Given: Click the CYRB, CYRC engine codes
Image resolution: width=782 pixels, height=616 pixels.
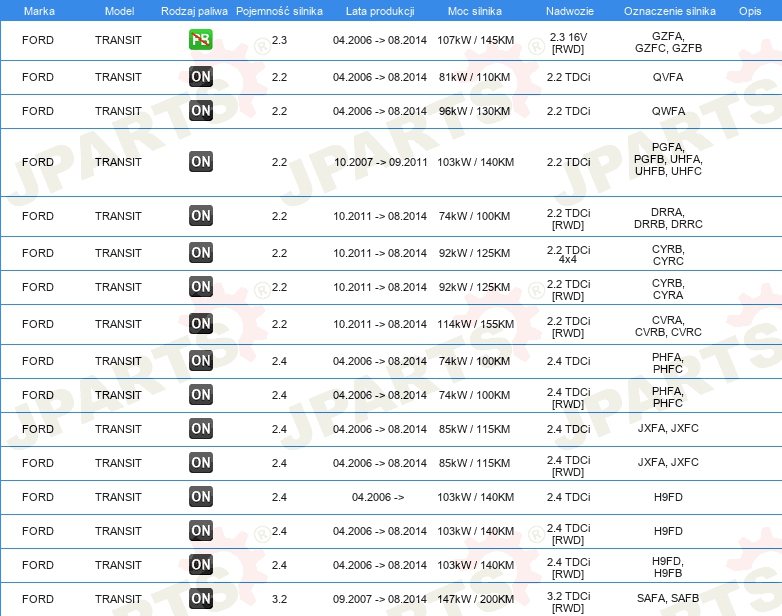Looking at the screenshot, I should pos(668,255).
